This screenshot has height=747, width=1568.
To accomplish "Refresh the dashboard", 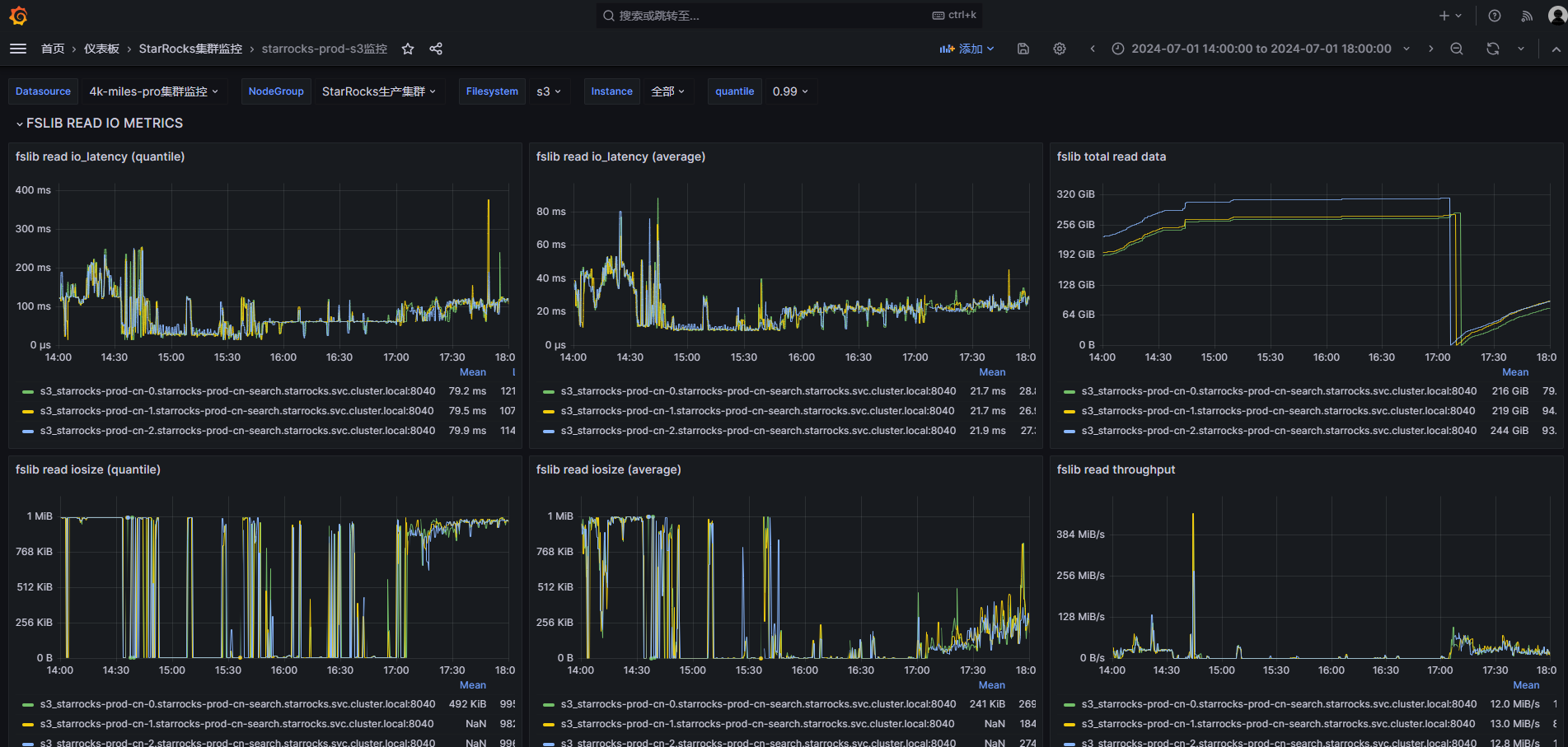I will (x=1493, y=49).
